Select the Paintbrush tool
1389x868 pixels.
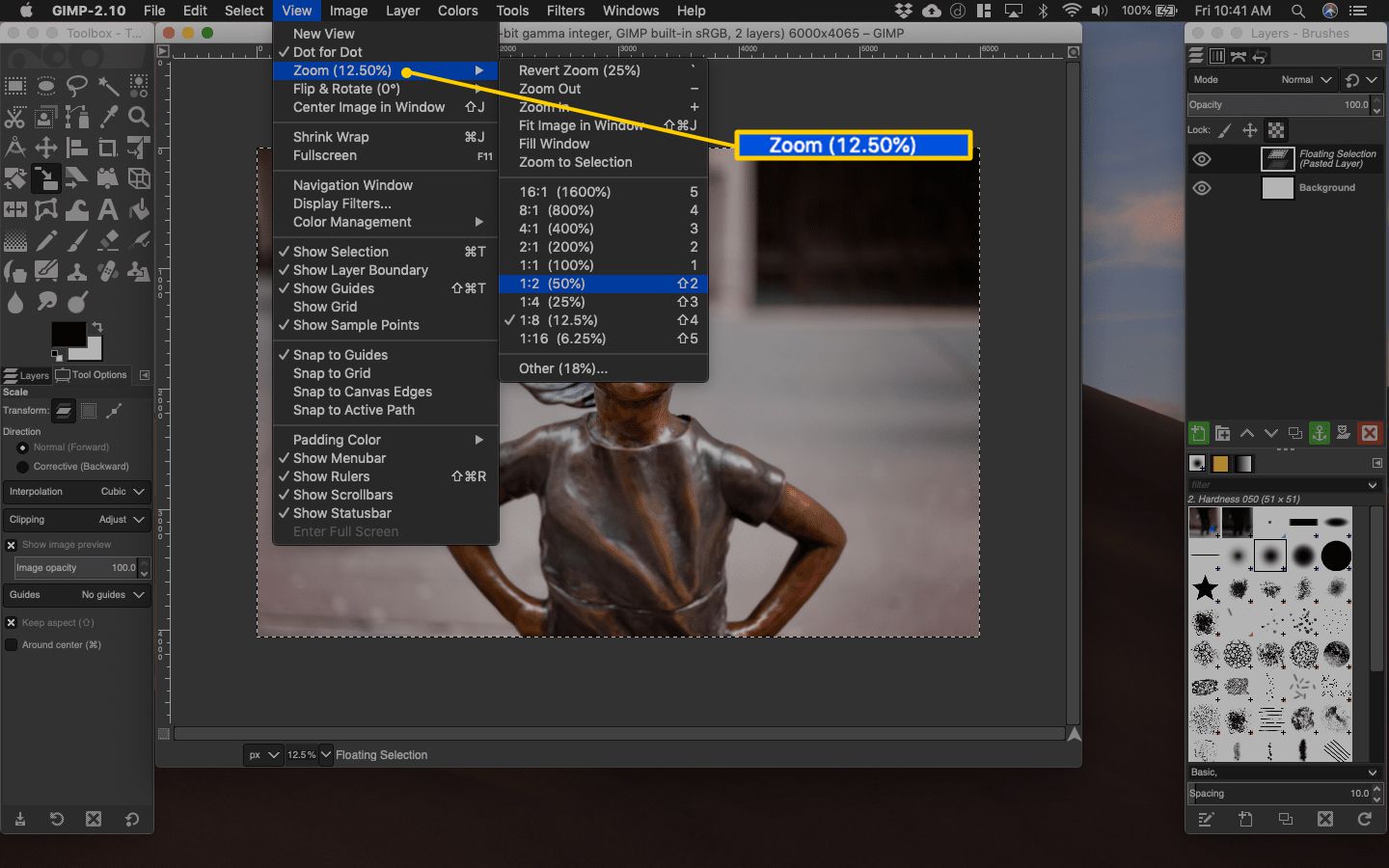(77, 240)
